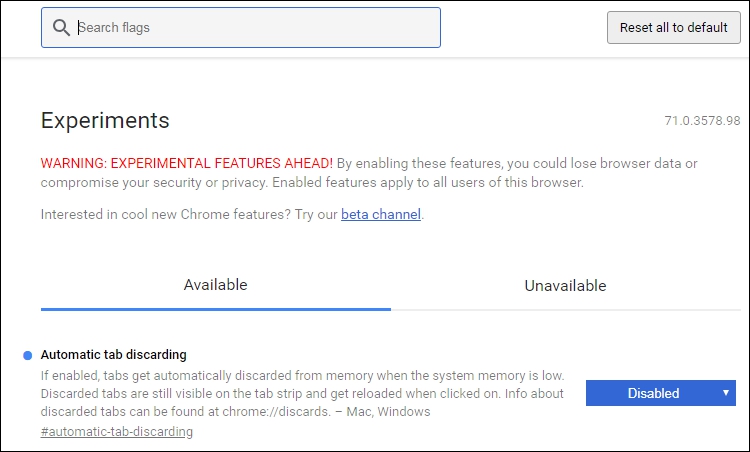Viewport: 750px width, 452px height.
Task: Click the Automatic tab discarding flag title
Action: coord(113,355)
